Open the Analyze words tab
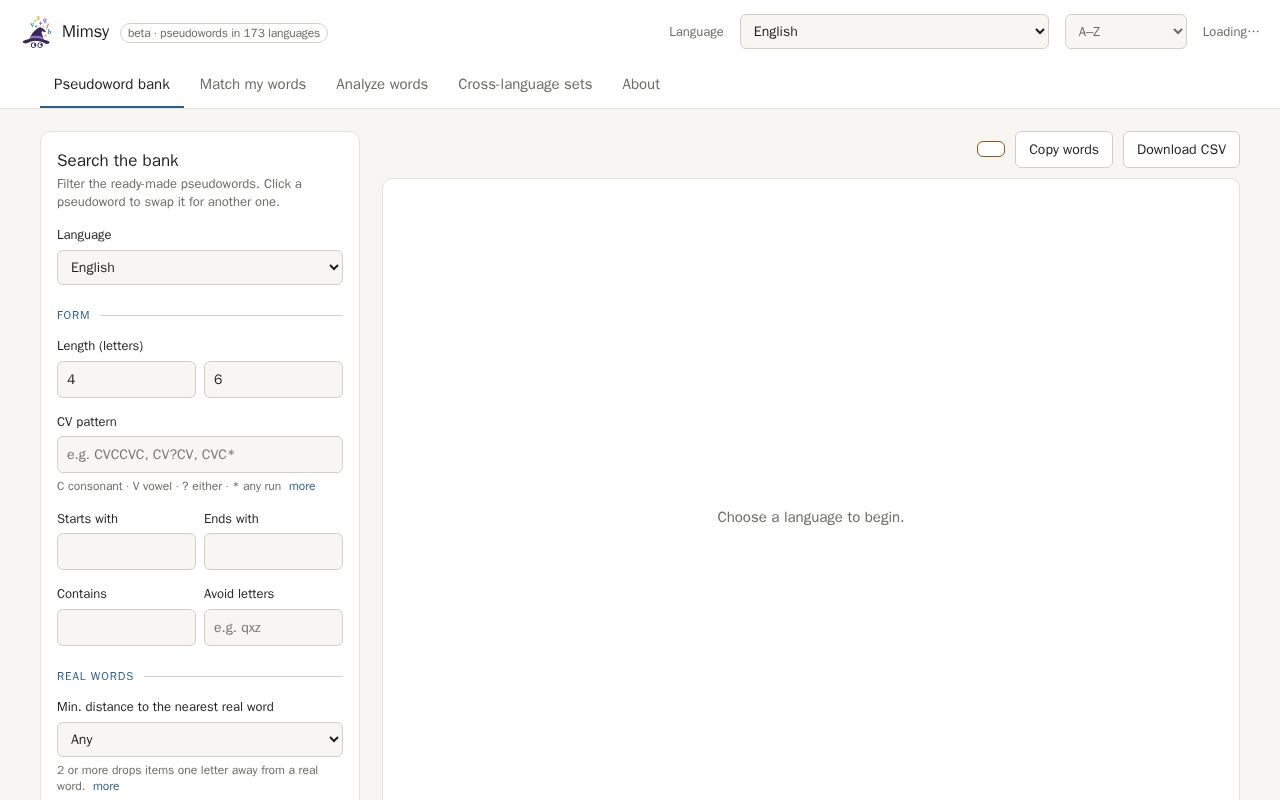This screenshot has width=1280, height=800. [x=382, y=85]
